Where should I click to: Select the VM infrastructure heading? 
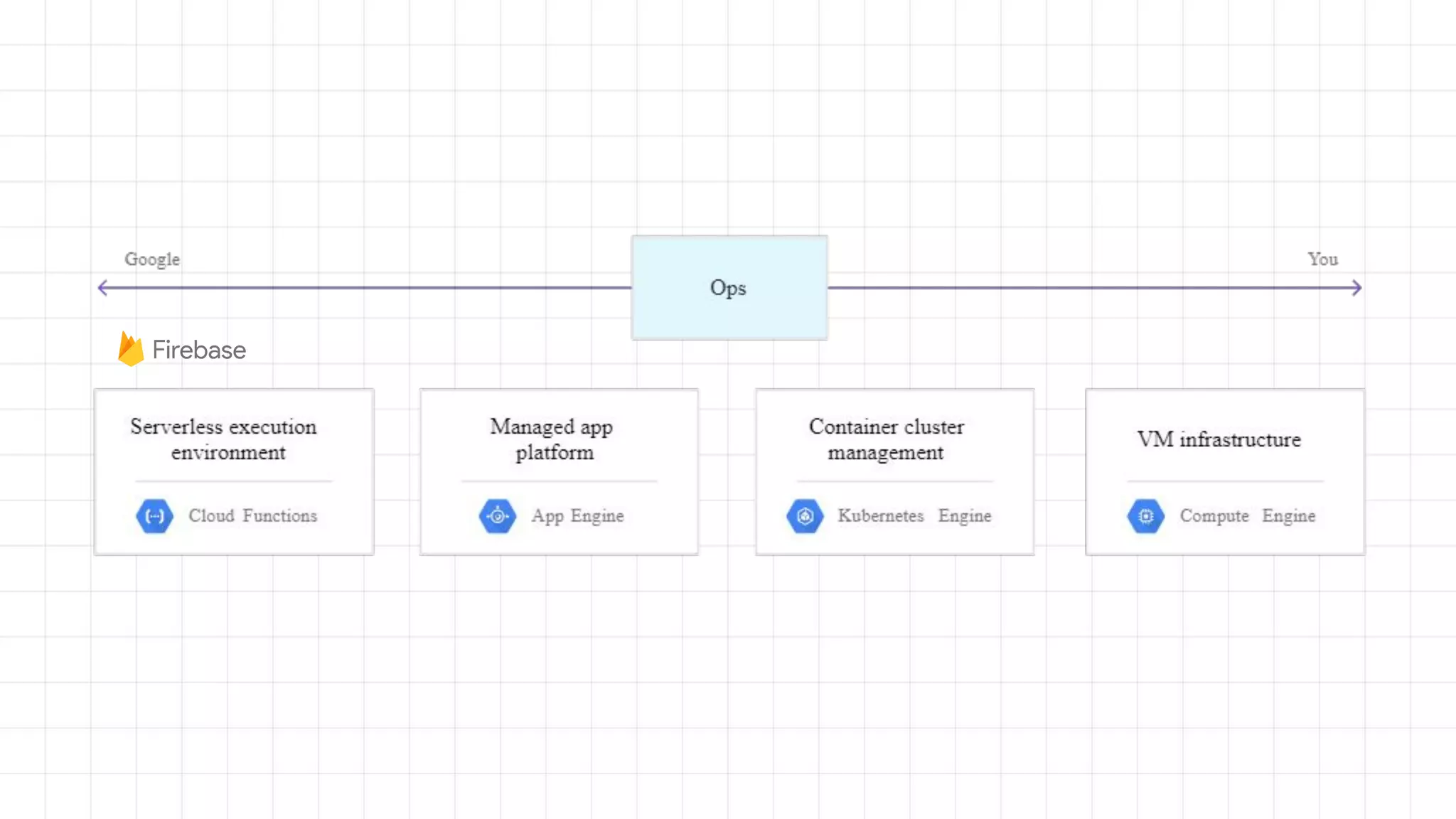(1219, 439)
